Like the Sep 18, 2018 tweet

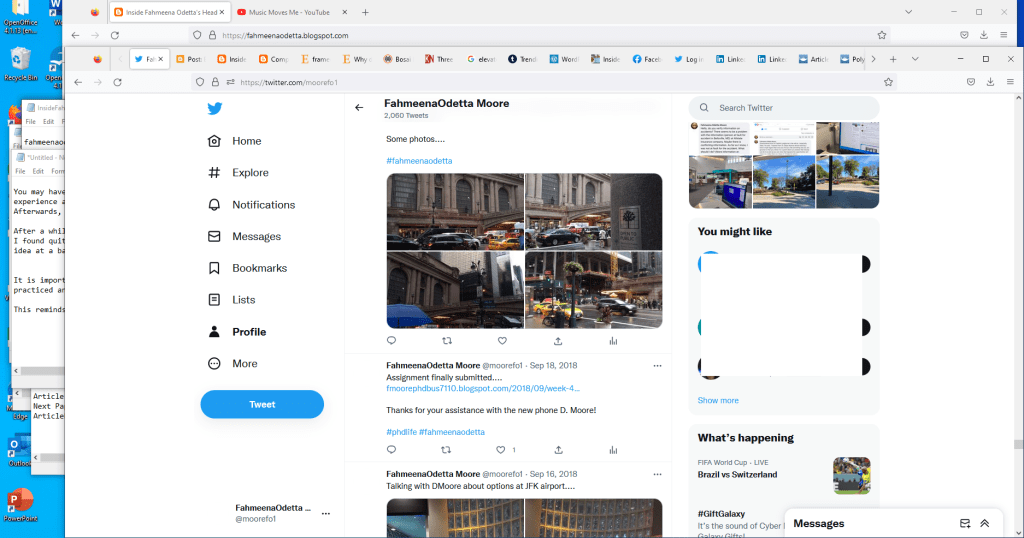502,450
